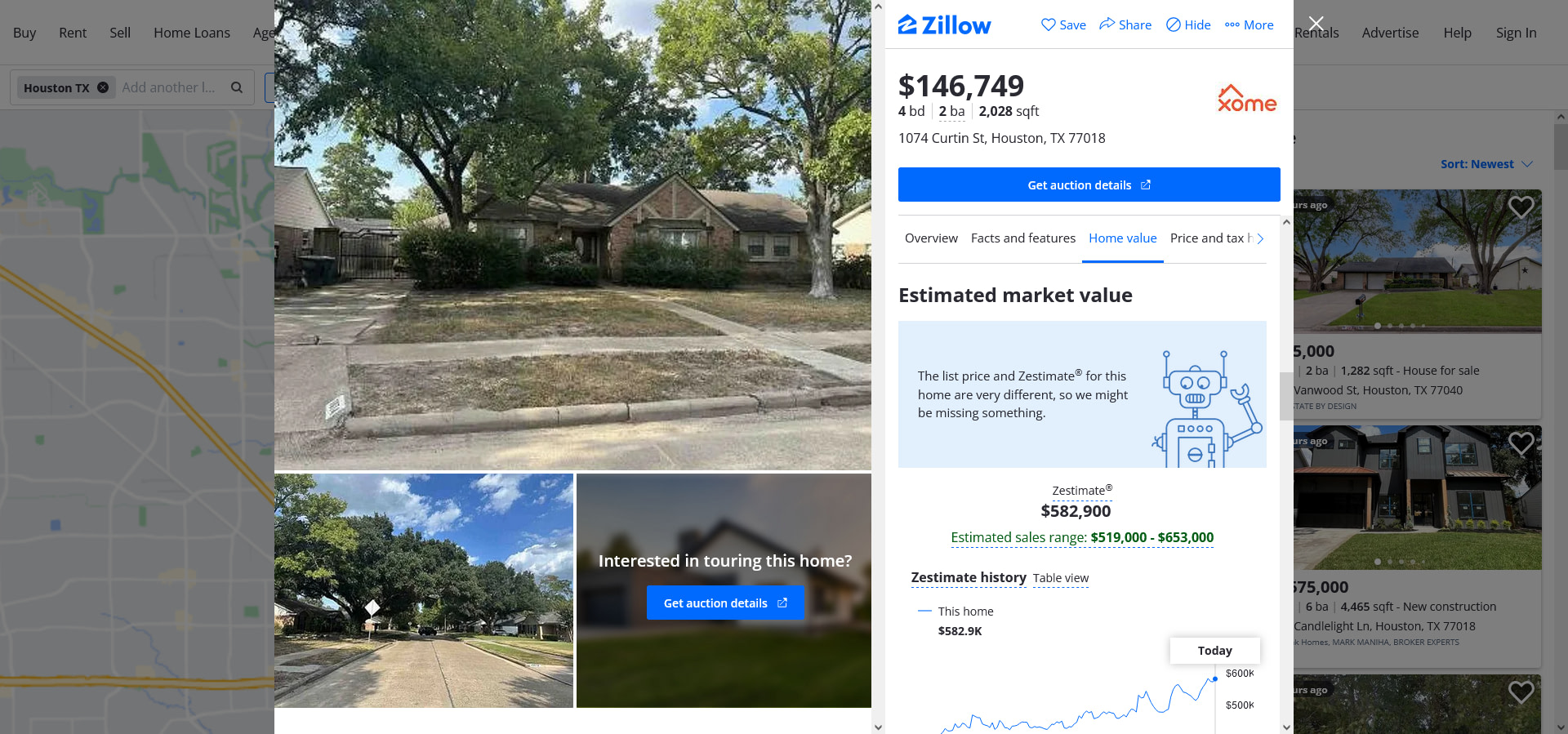Remove Houston TX search tag
This screenshot has width=1568, height=734.
click(x=103, y=87)
